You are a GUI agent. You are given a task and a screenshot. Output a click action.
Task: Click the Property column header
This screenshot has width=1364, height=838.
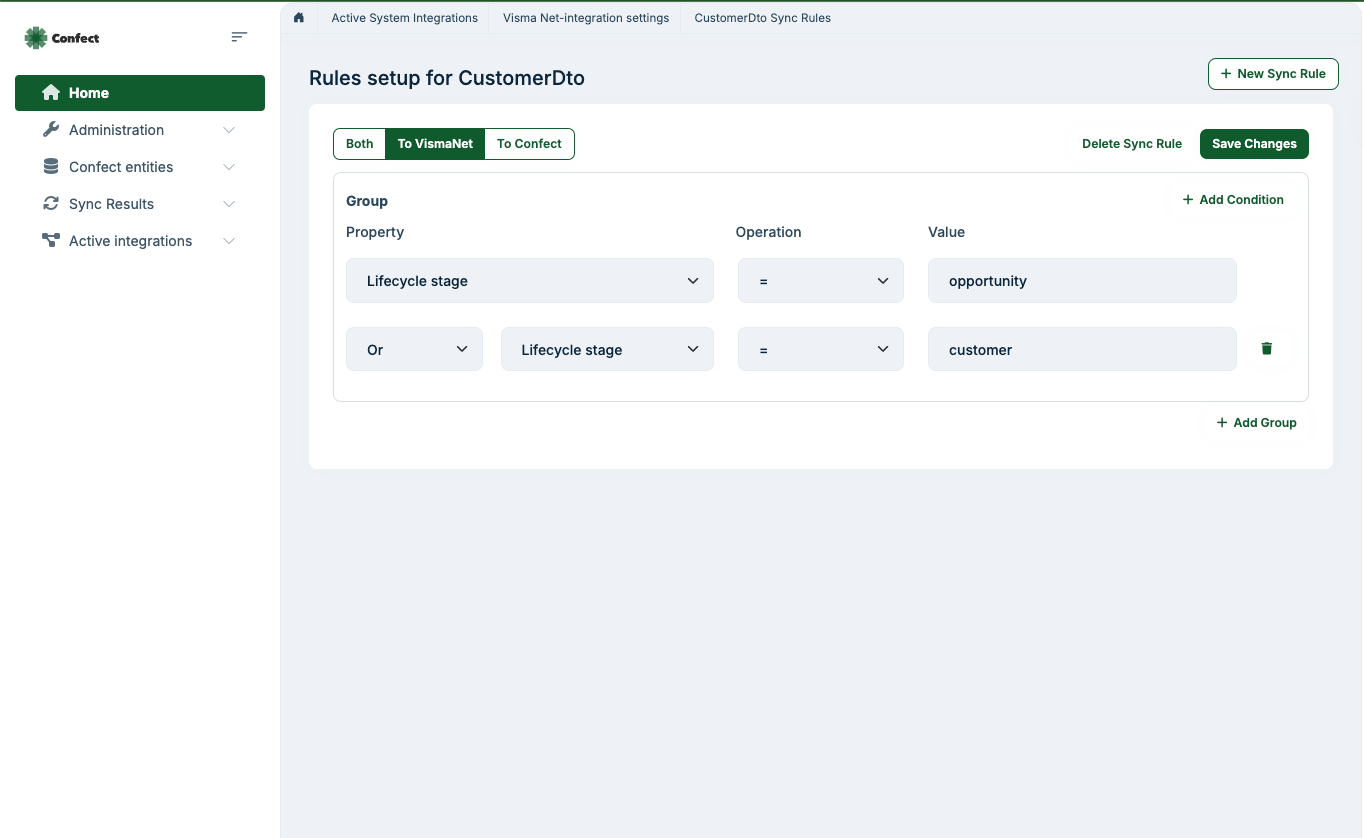click(375, 232)
